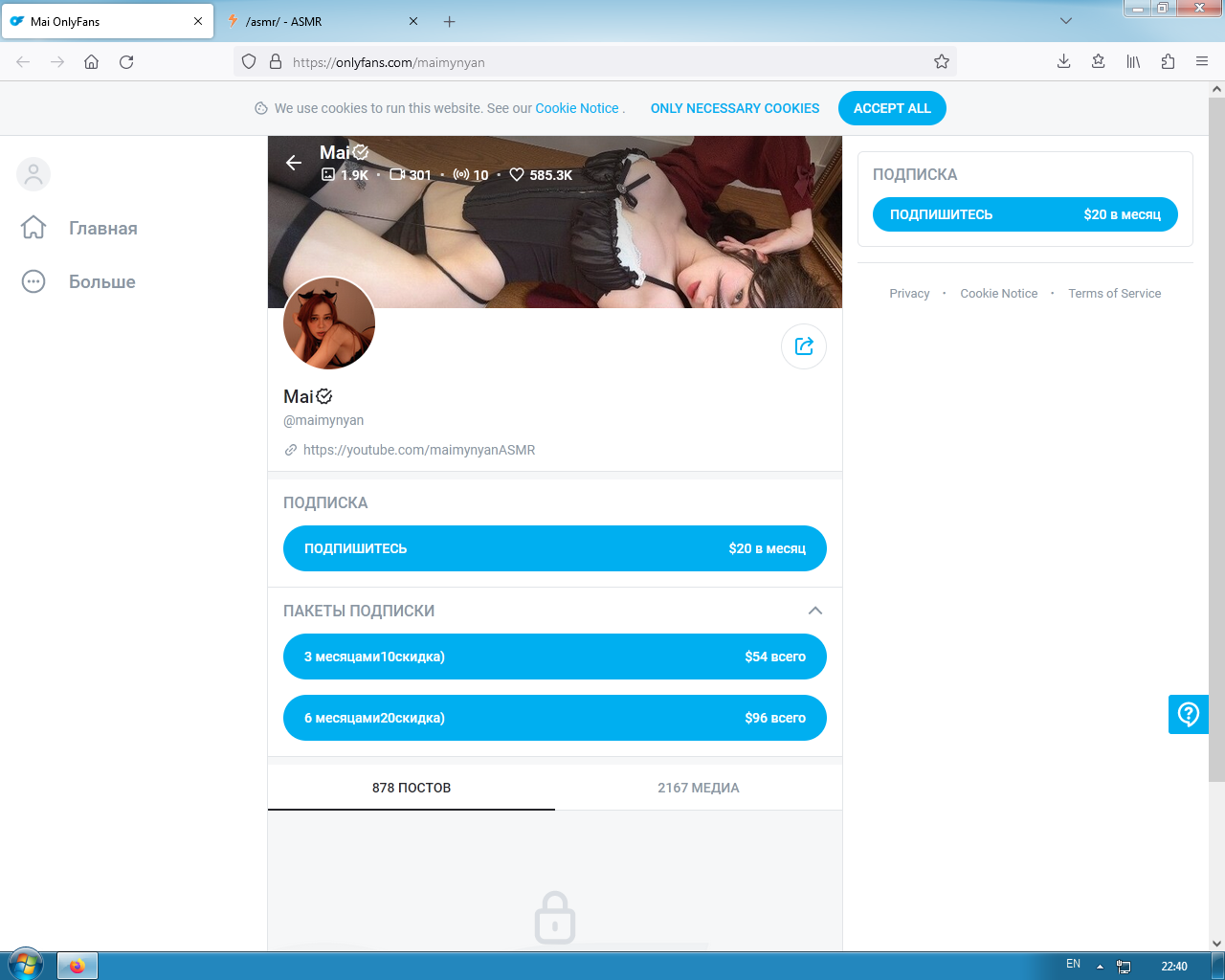
Task: Open the Cookie Notice footer link
Action: 999,294
